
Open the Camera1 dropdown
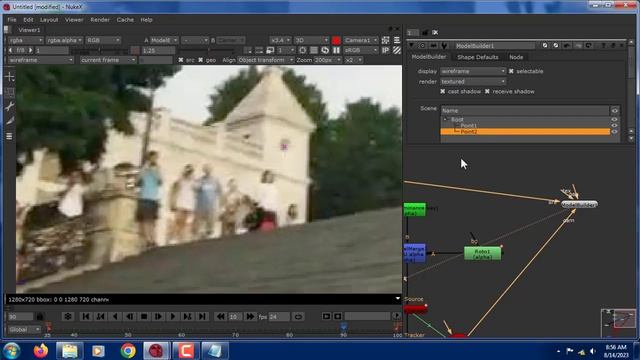(x=361, y=40)
